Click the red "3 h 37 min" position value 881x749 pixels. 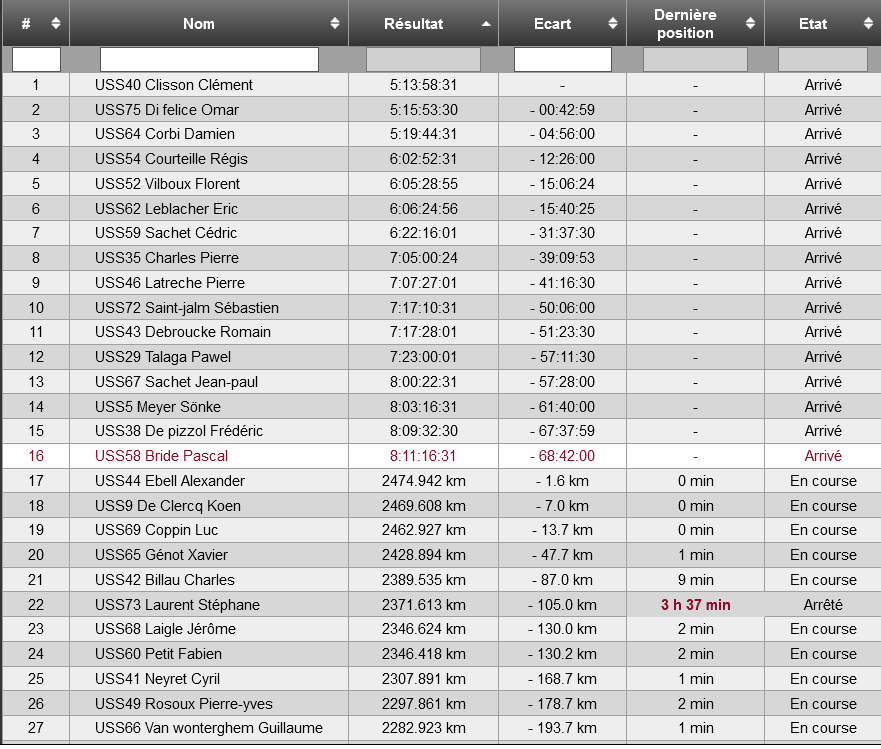click(x=695, y=605)
